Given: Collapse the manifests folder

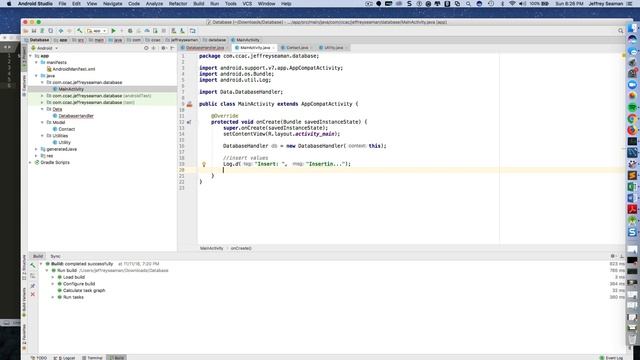Looking at the screenshot, I should click(36, 62).
